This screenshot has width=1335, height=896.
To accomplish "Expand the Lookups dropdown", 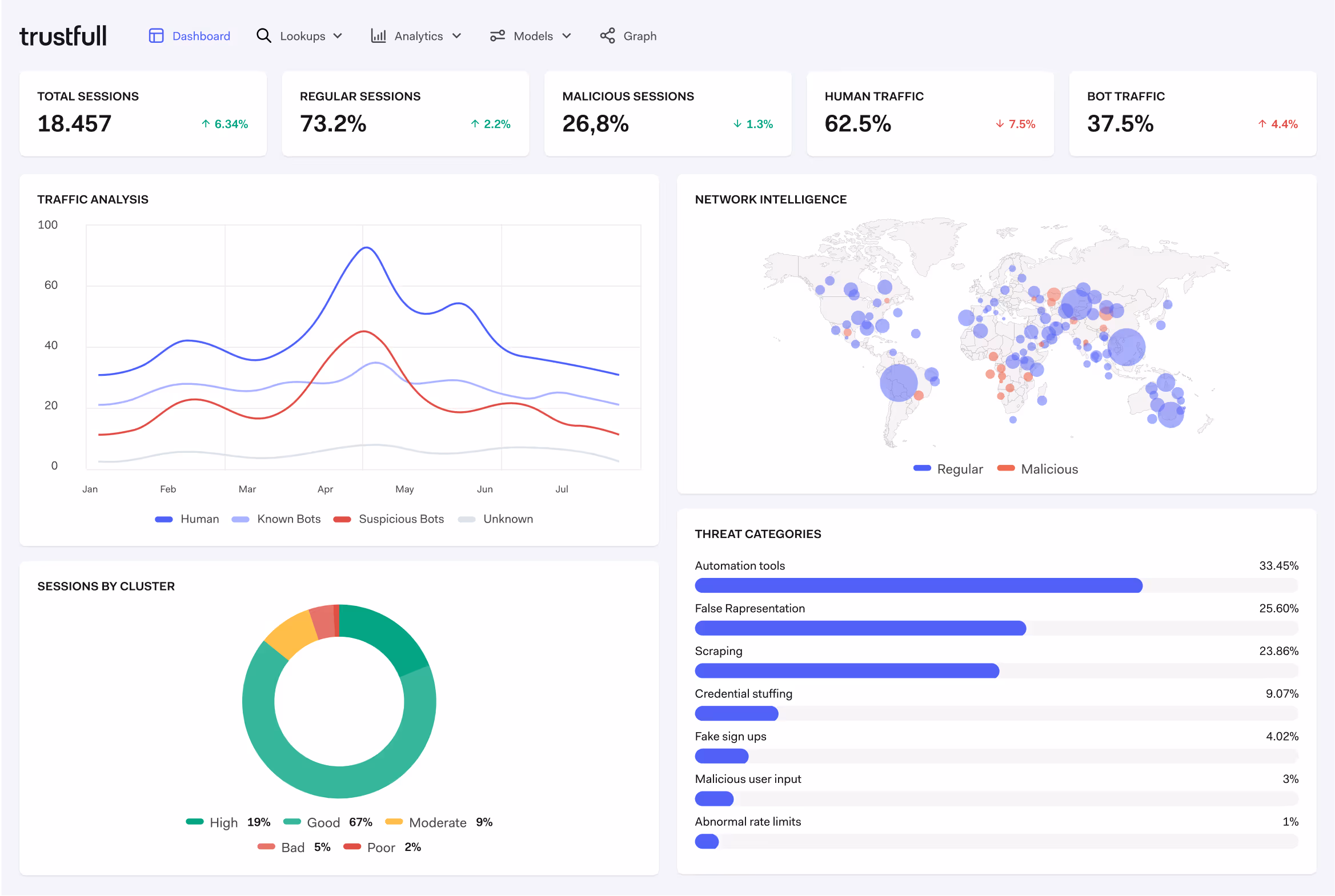I will pos(338,35).
